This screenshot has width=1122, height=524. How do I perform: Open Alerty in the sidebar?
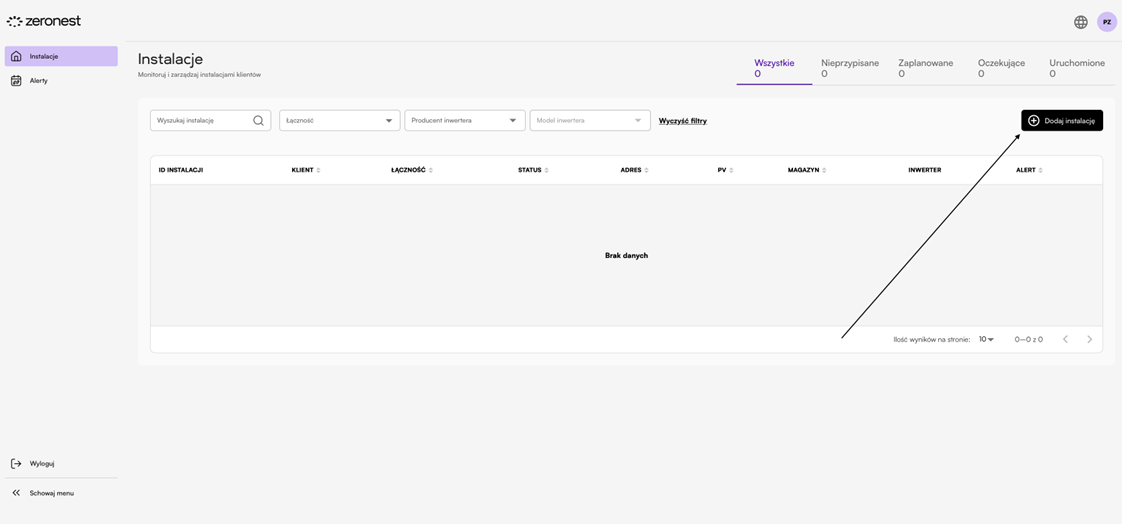38,81
